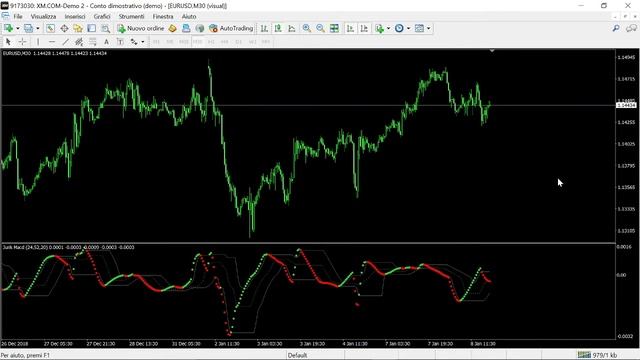Open the search magnifier at top right
This screenshot has height=360, width=640.
tap(616, 28)
